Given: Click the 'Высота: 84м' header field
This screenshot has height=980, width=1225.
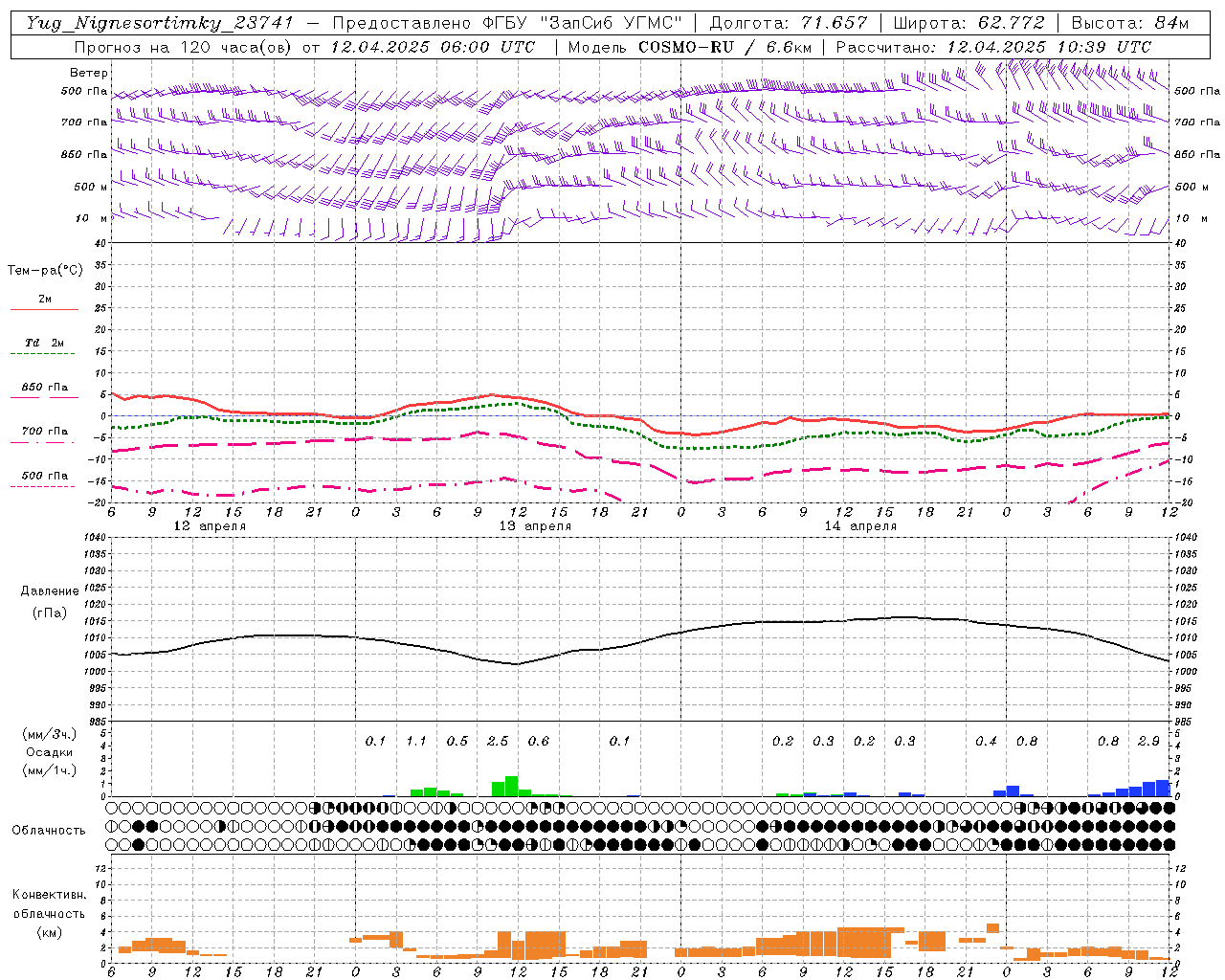Looking at the screenshot, I should point(1129,23).
